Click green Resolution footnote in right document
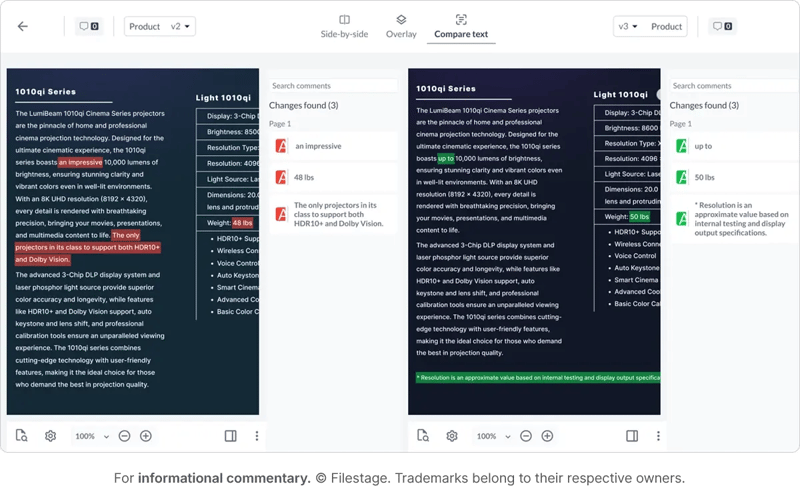Screen dimensions: 800x486 point(538,378)
